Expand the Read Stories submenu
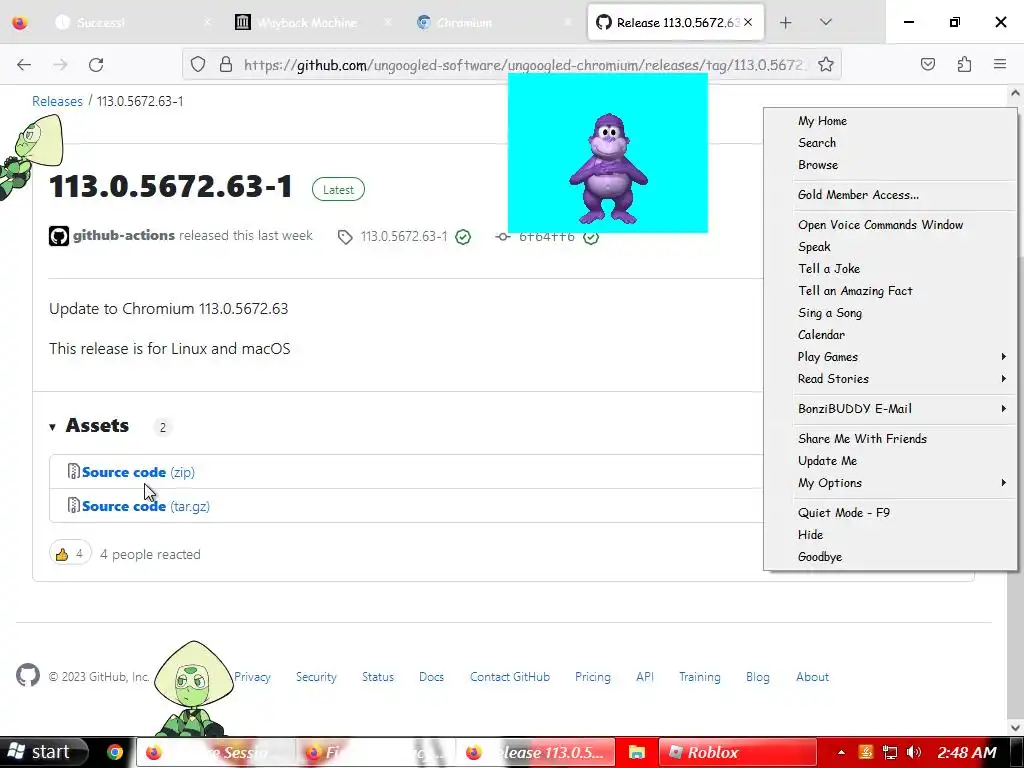 pos(890,379)
